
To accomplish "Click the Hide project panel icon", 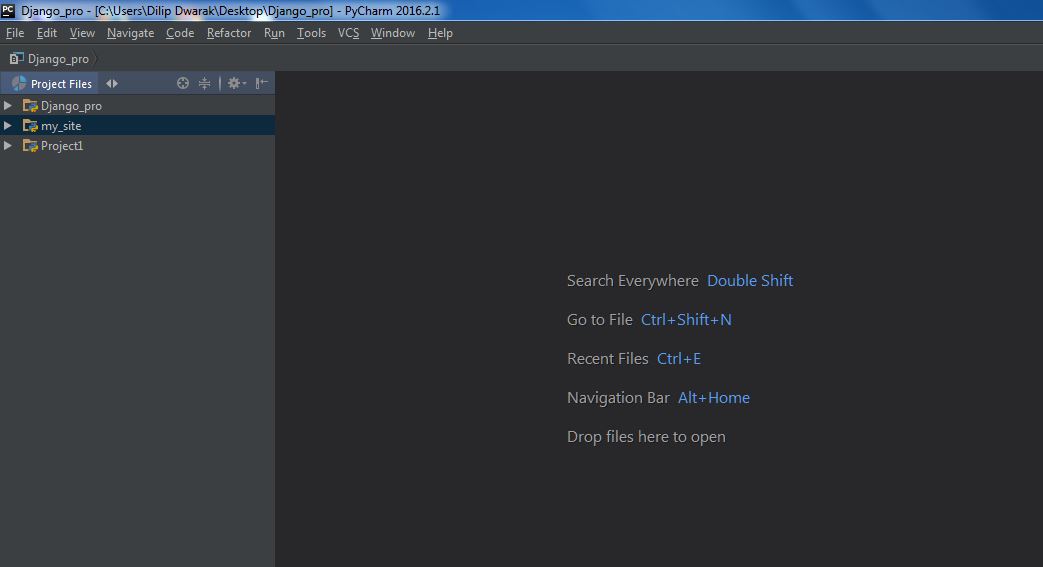I will tap(261, 83).
